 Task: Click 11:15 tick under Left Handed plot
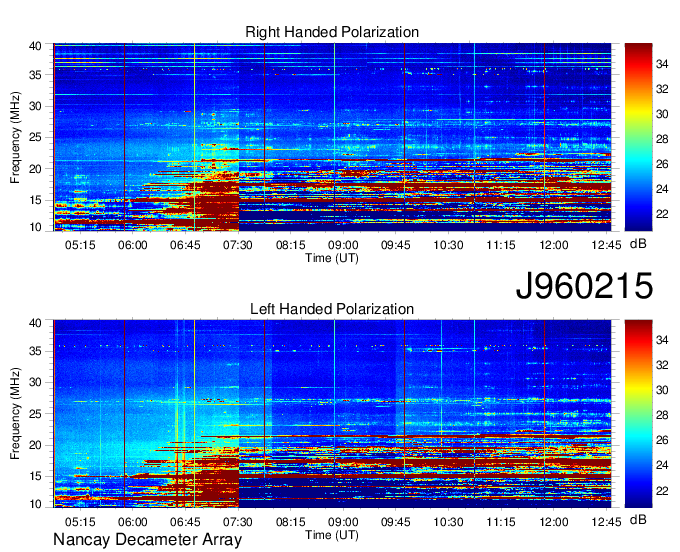(501, 522)
